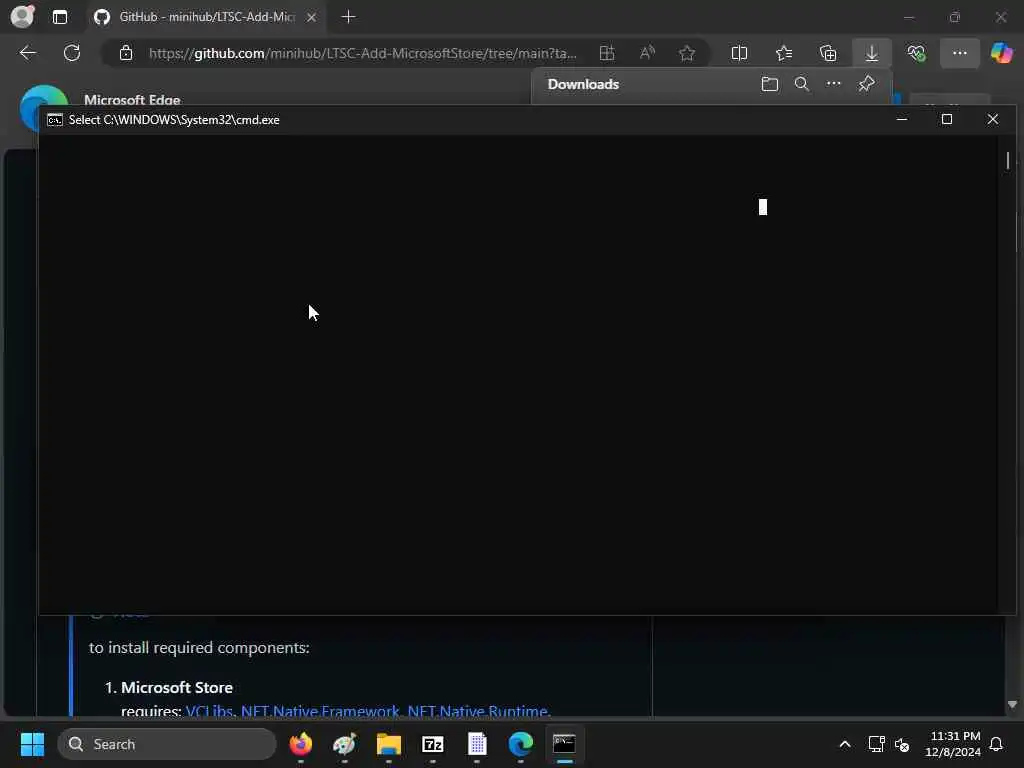Go back to previous page
The image size is (1024, 768).
click(28, 53)
